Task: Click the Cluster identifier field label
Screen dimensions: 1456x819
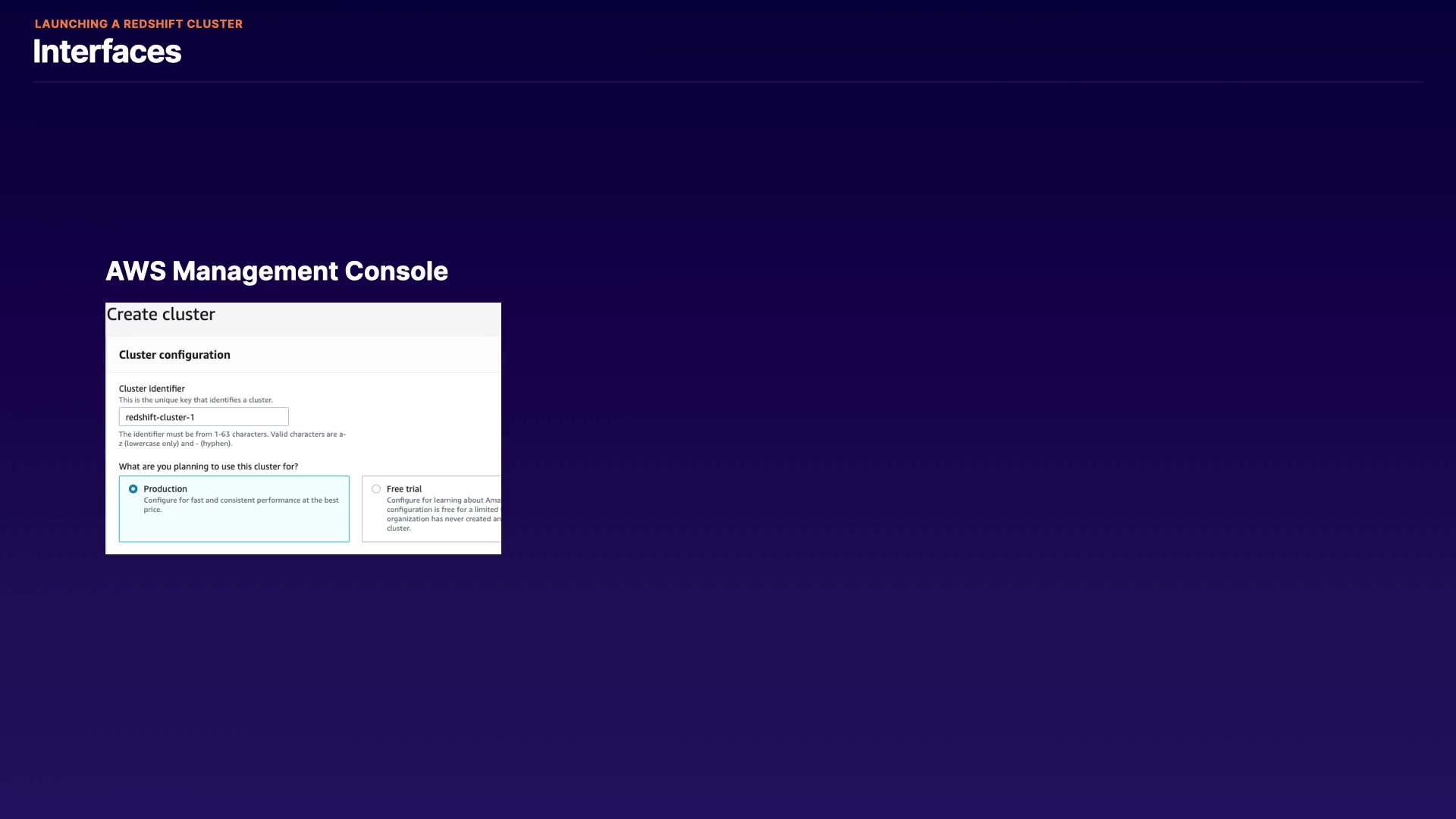Action: 152,389
